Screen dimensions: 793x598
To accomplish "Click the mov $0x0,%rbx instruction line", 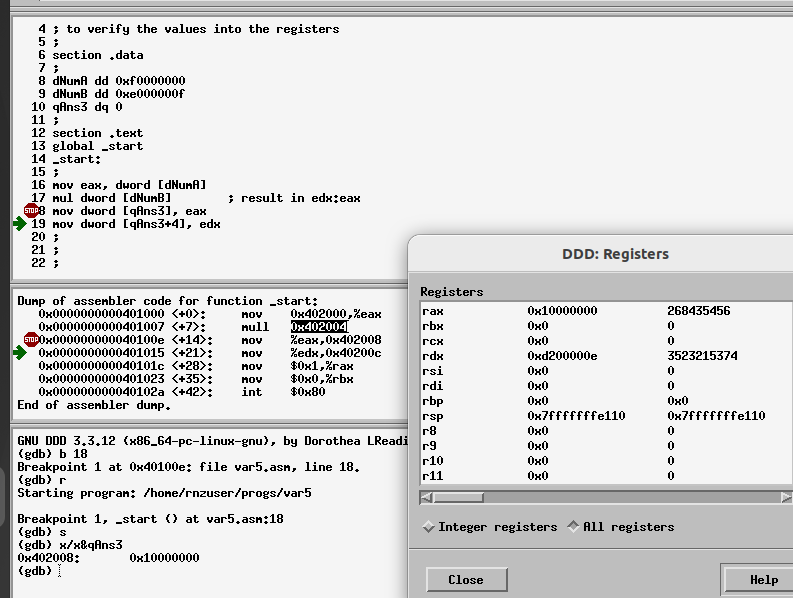I will coord(297,379).
